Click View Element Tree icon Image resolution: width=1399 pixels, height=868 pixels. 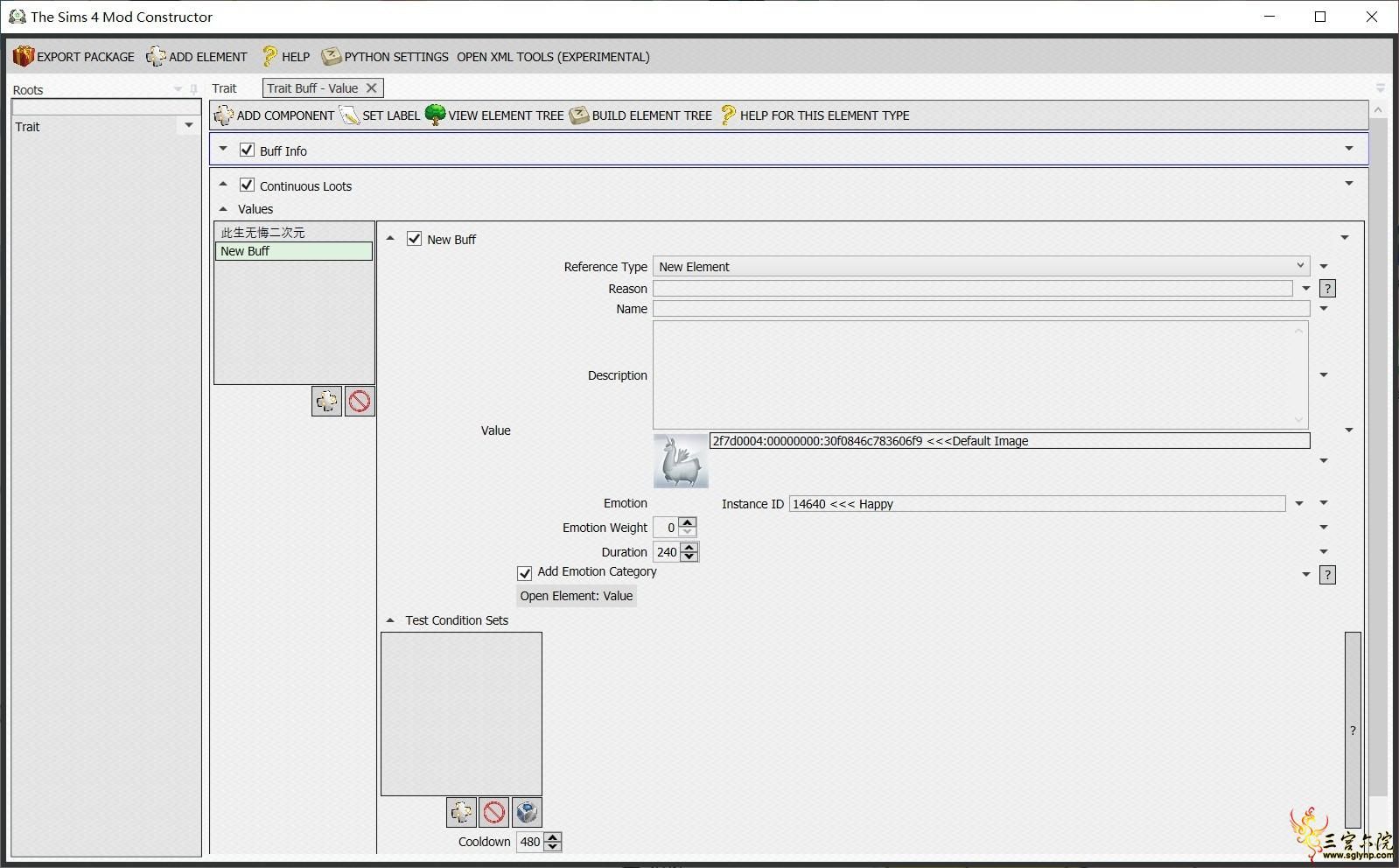point(435,115)
